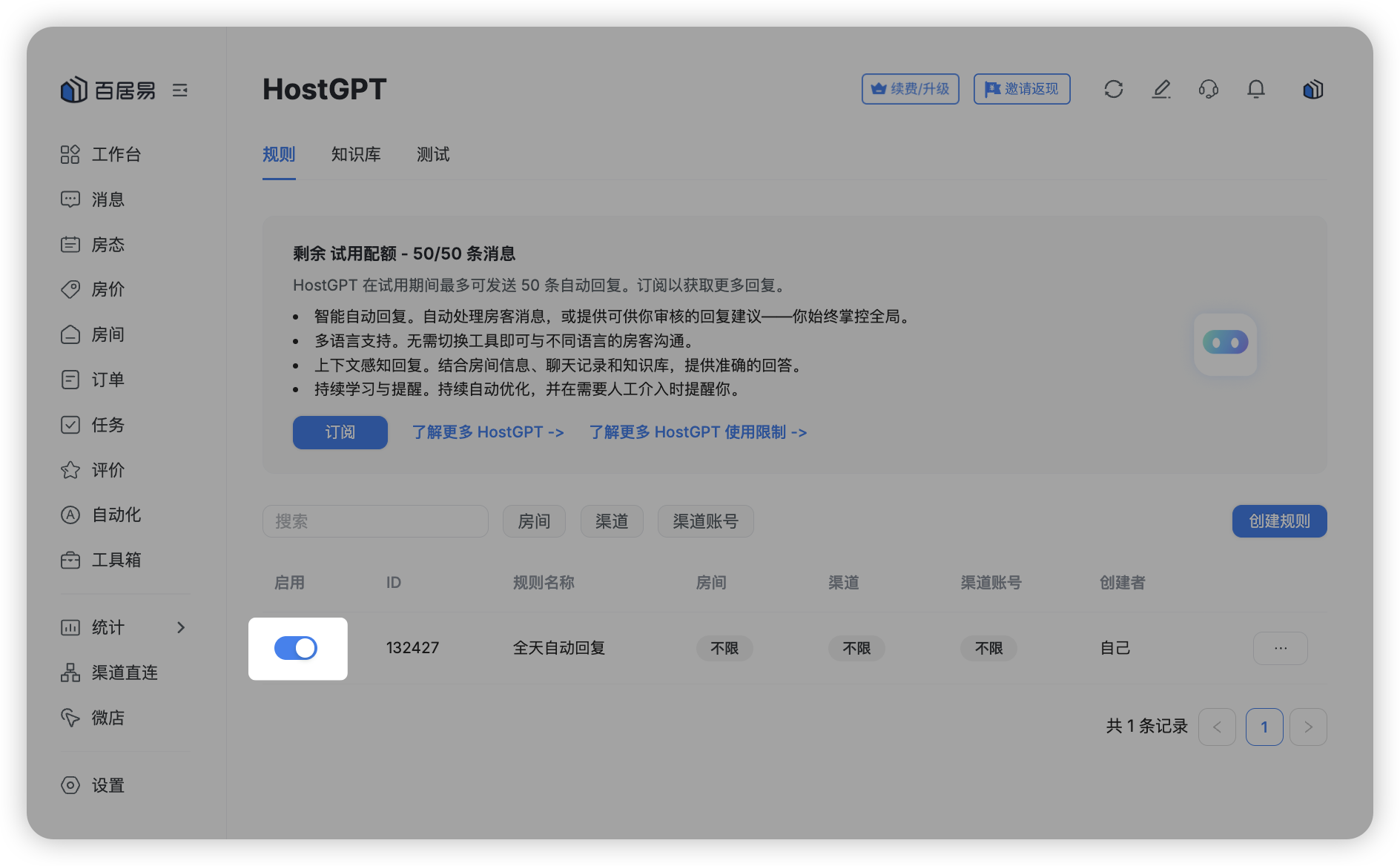This screenshot has width=1400, height=866.
Task: Disable the 全天自动回复 rule toggle
Action: click(x=296, y=648)
